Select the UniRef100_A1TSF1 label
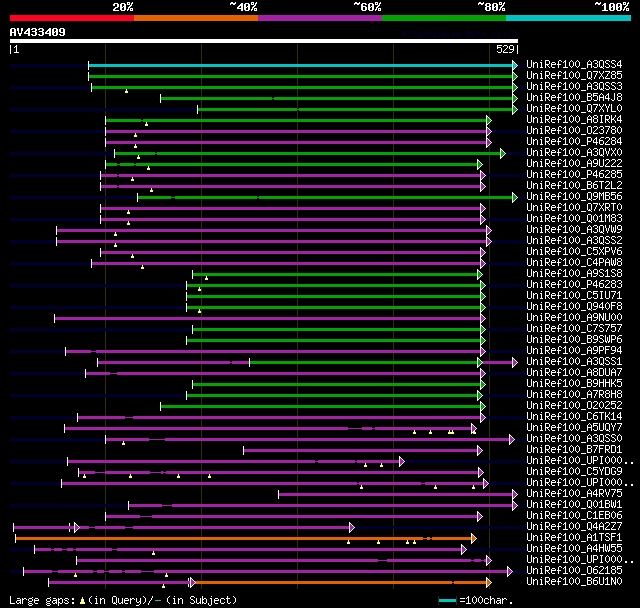Viewport: 640px width, 608px height. [x=574, y=538]
